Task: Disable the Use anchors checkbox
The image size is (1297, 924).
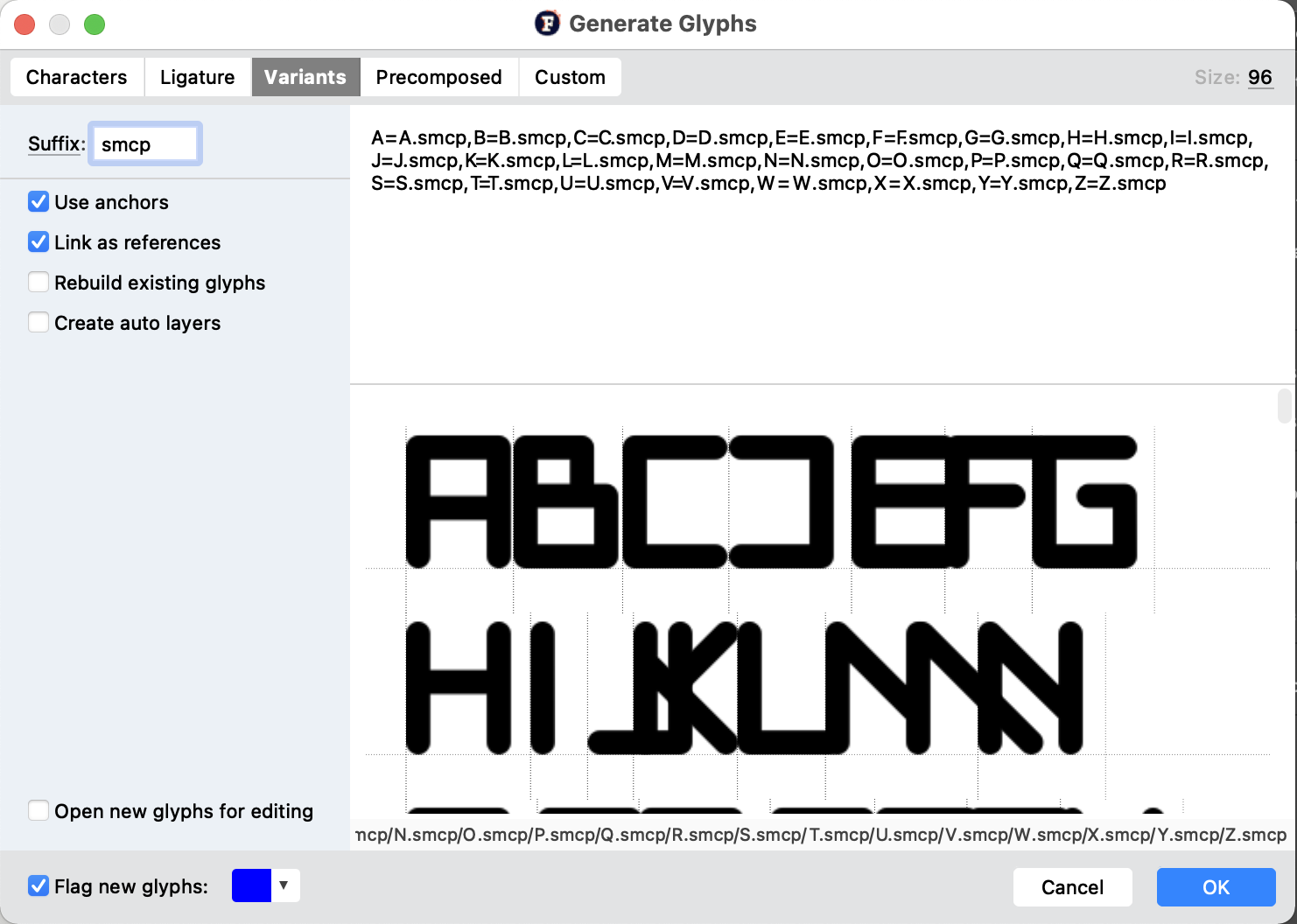Action: (x=39, y=202)
